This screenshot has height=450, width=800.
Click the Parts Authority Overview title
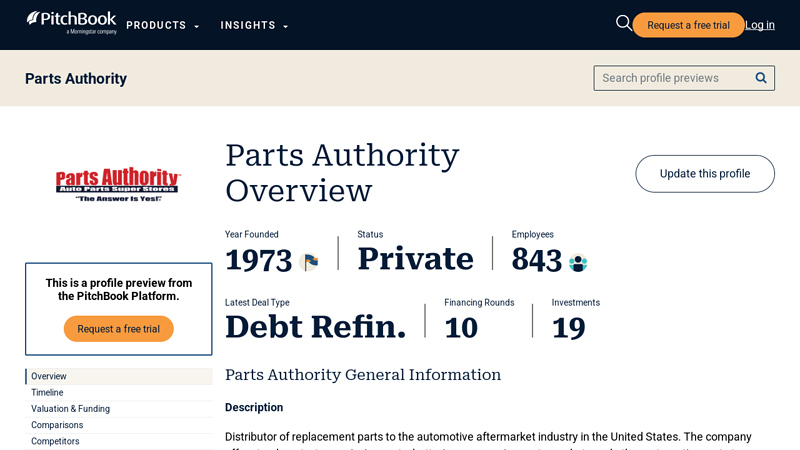(x=342, y=172)
